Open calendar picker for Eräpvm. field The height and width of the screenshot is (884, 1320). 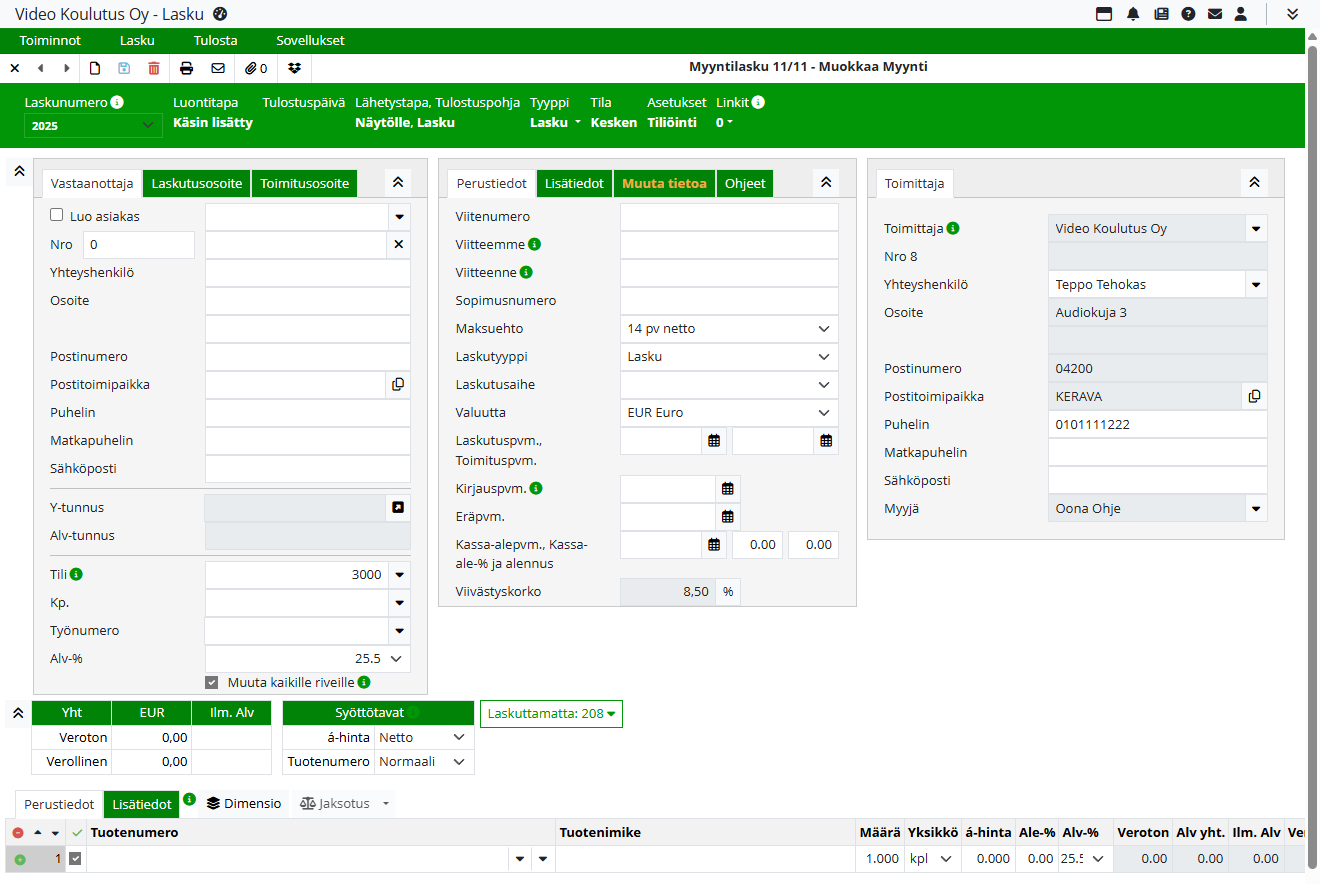(728, 517)
